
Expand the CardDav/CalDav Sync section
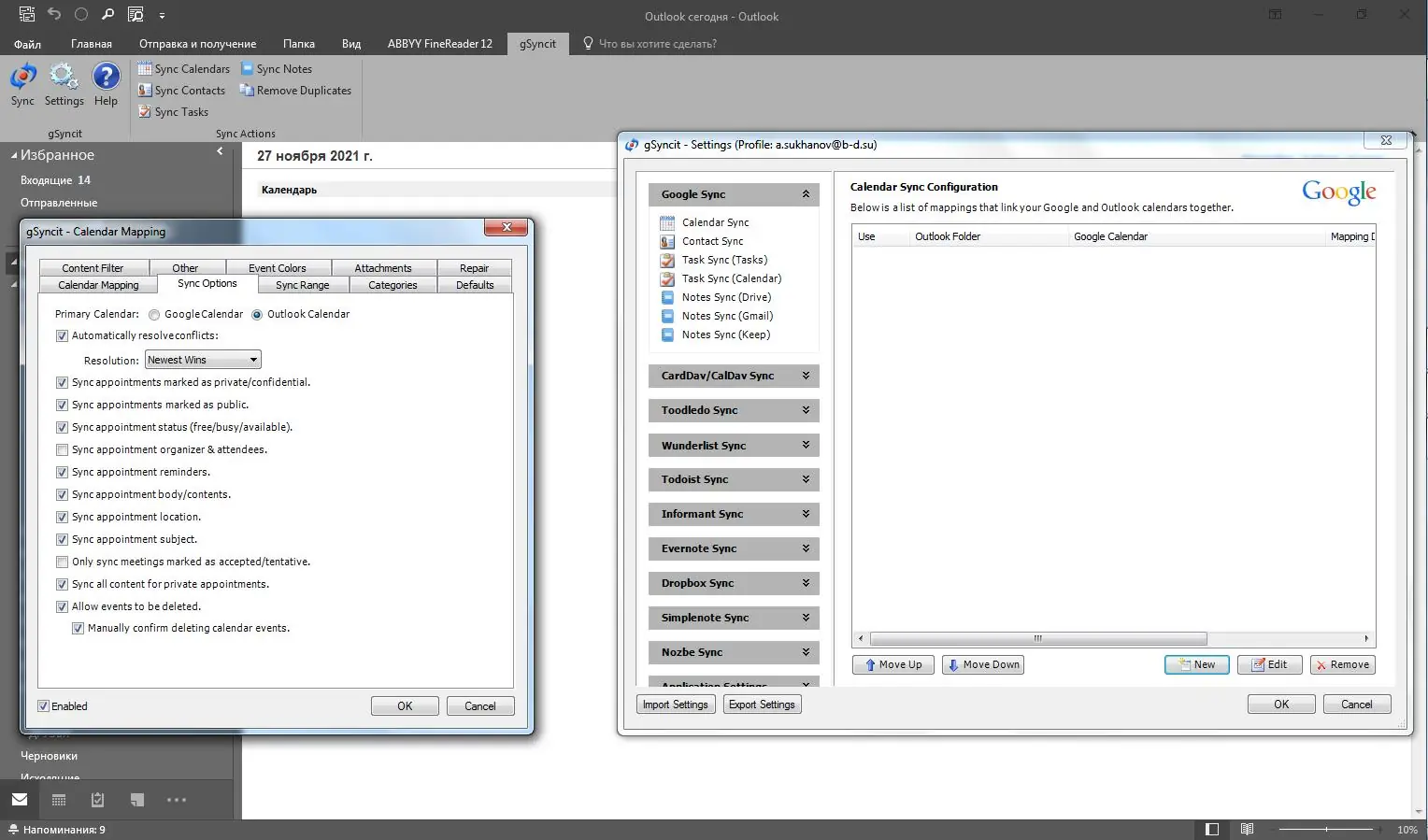[x=734, y=376]
